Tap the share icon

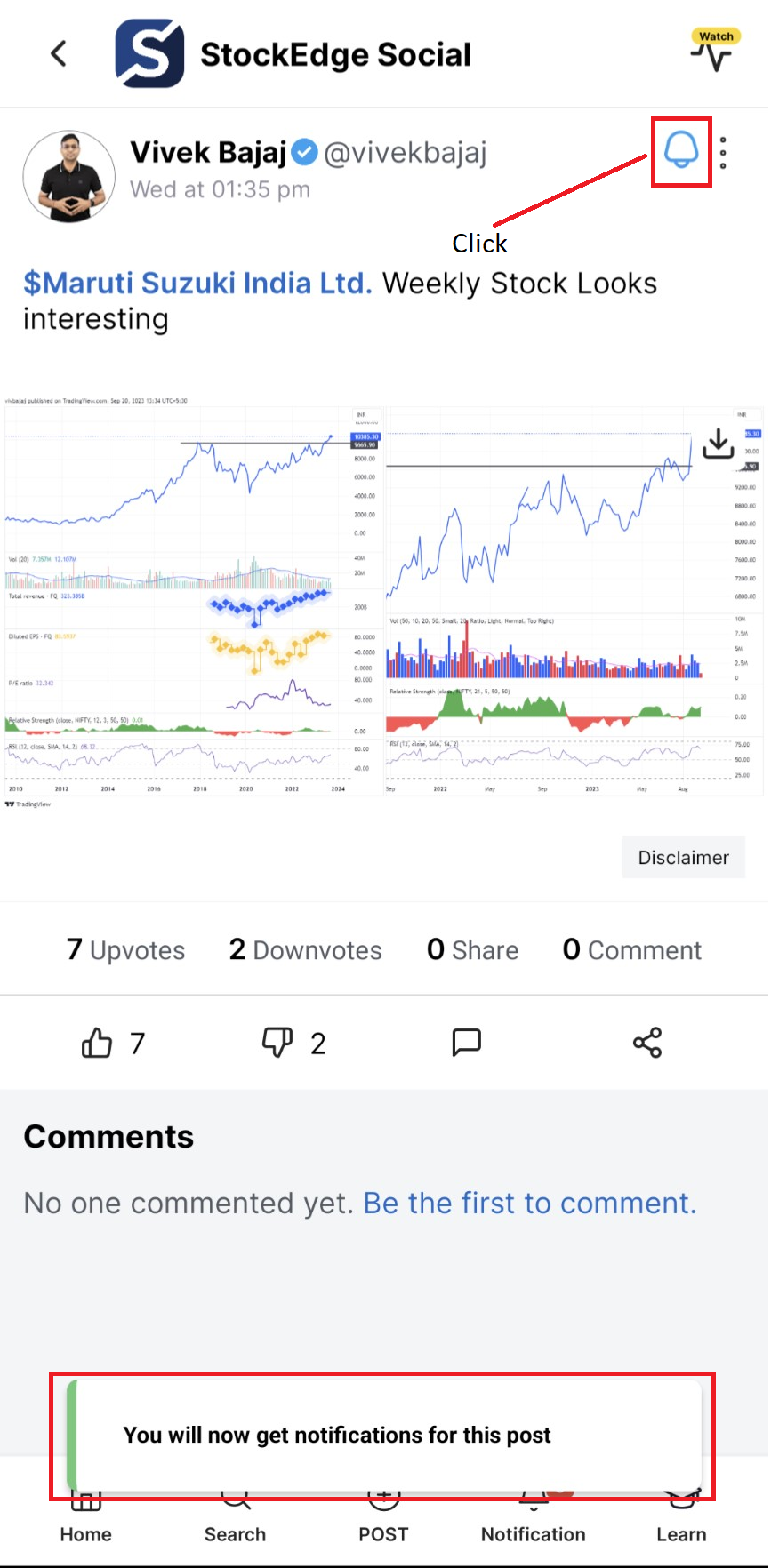point(647,1042)
